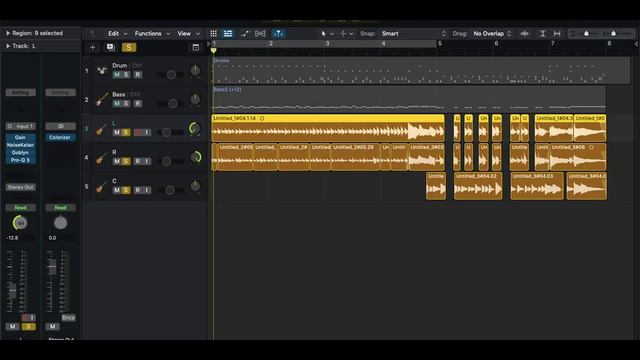Open the Gain plugin slot
Viewport: 640px width, 360px height.
pyautogui.click(x=20, y=138)
